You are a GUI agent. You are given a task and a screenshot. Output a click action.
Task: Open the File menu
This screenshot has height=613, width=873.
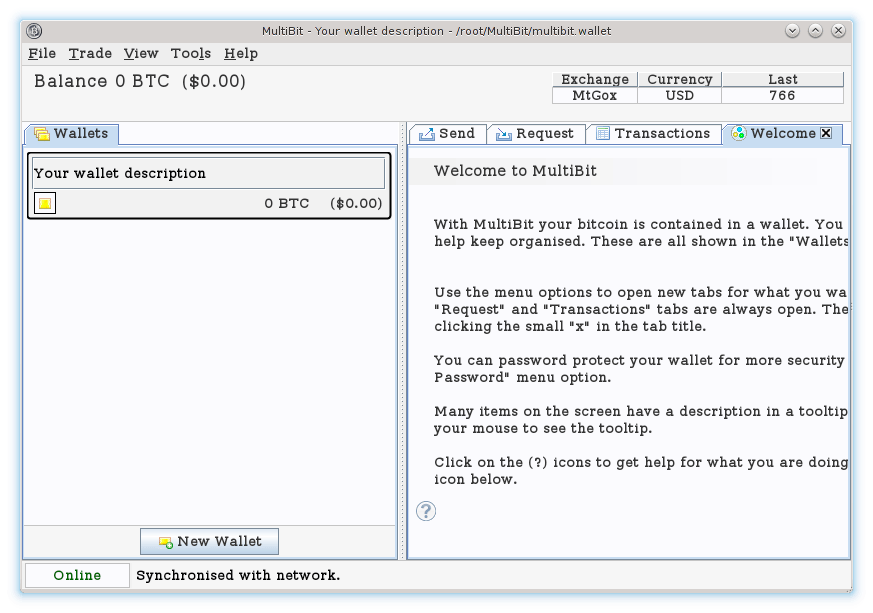point(41,53)
